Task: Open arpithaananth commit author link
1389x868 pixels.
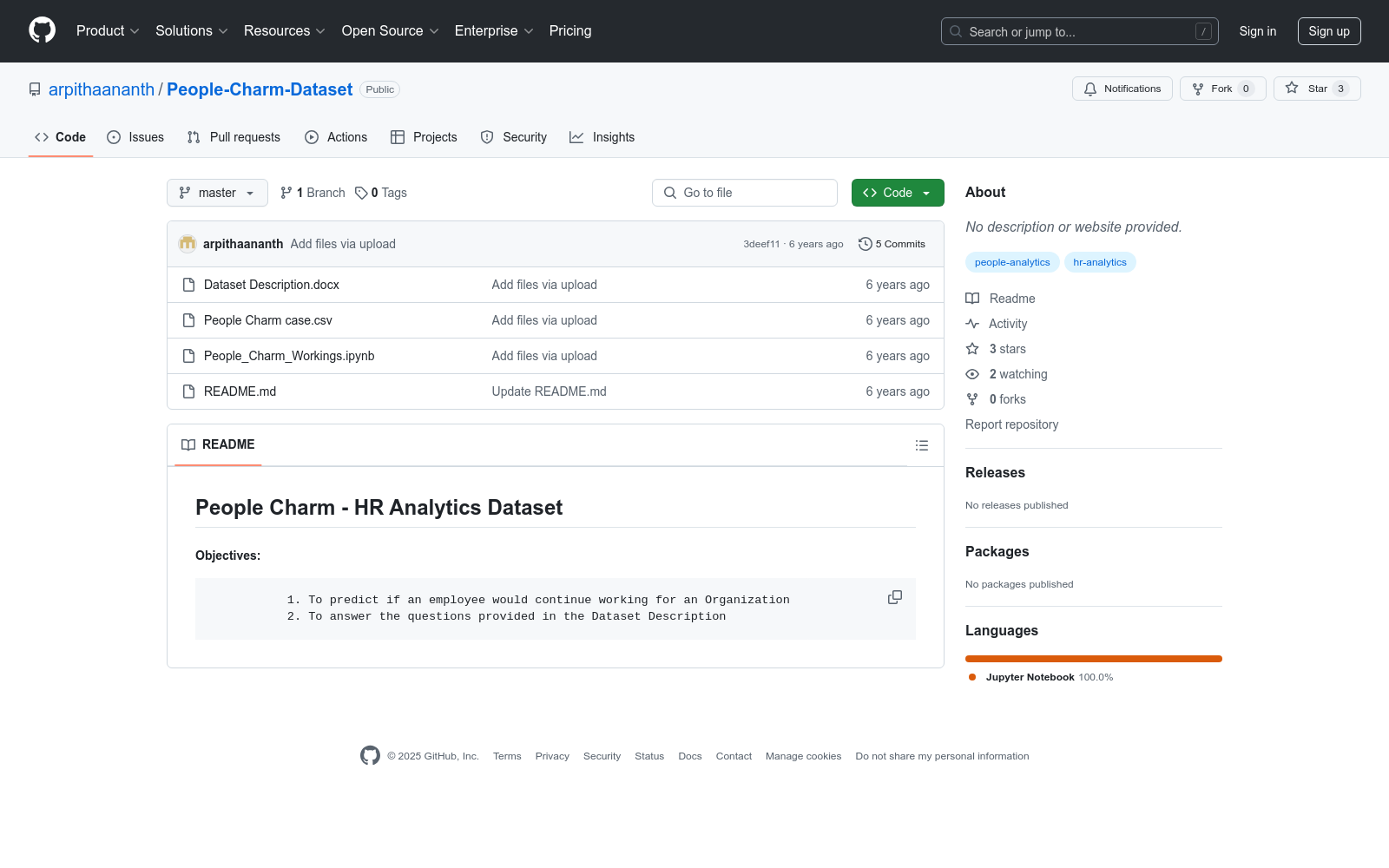Action: click(x=243, y=244)
